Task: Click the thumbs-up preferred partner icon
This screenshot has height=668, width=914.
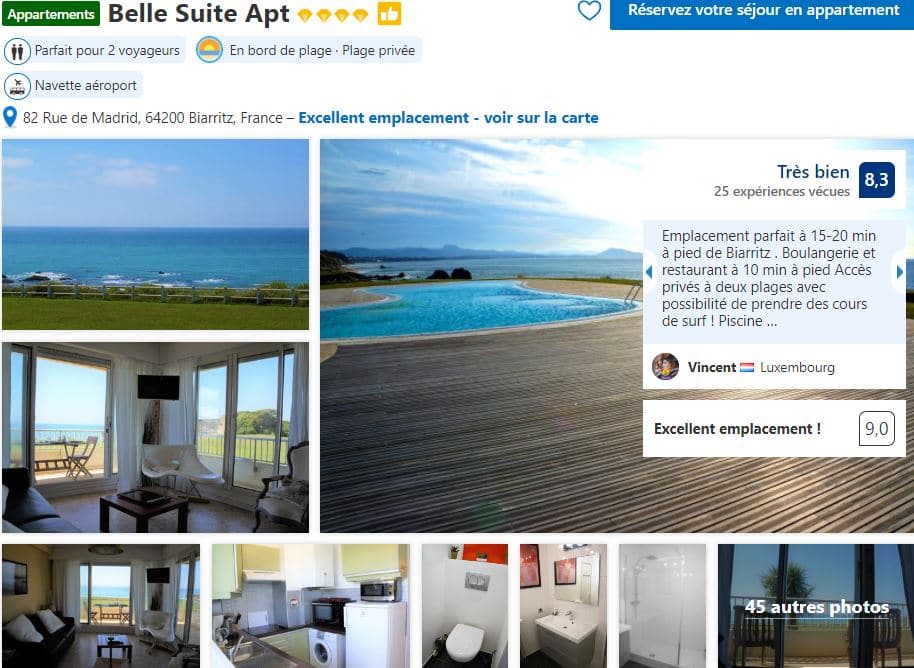Action: tap(389, 13)
